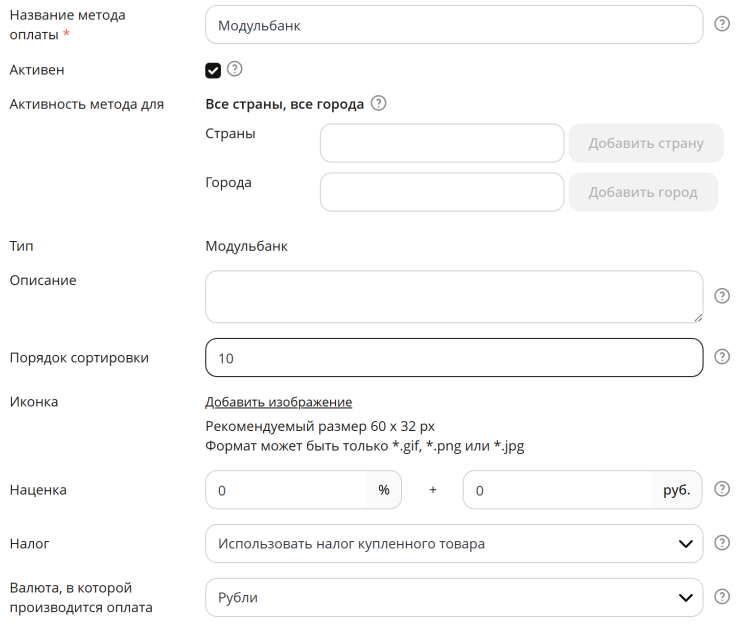Screen dimensions: 740x626
Task: Click the Все страны, все города text
Action: tap(285, 104)
